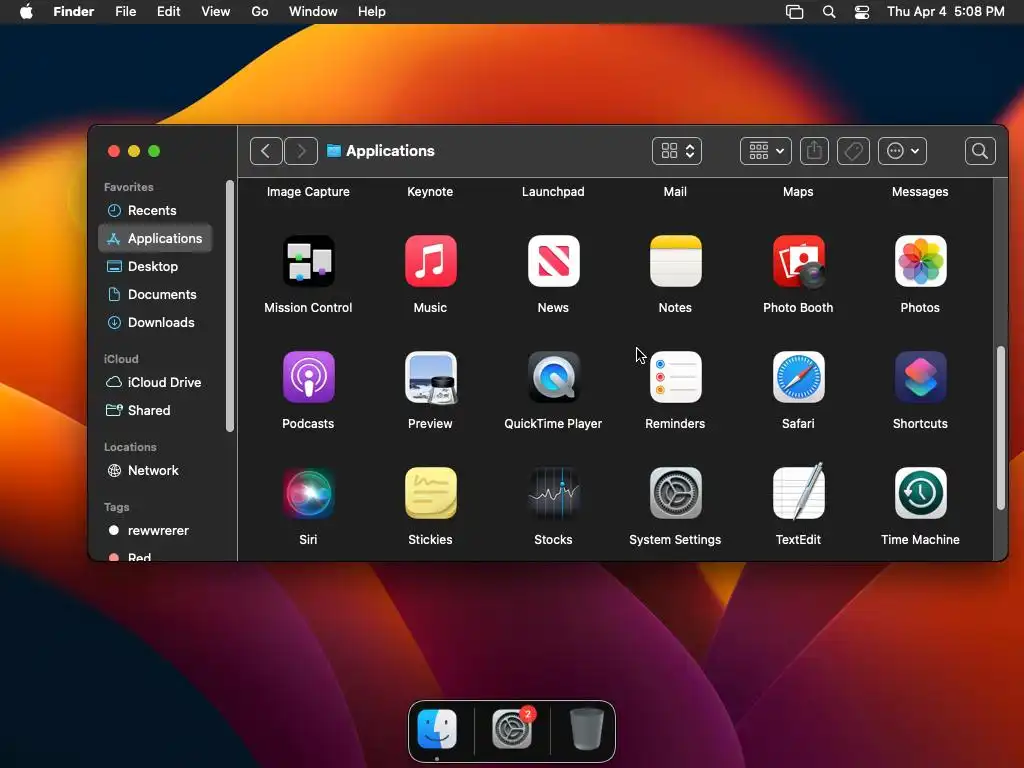Select the Reminders app icon
This screenshot has width=1024, height=768.
[675, 377]
